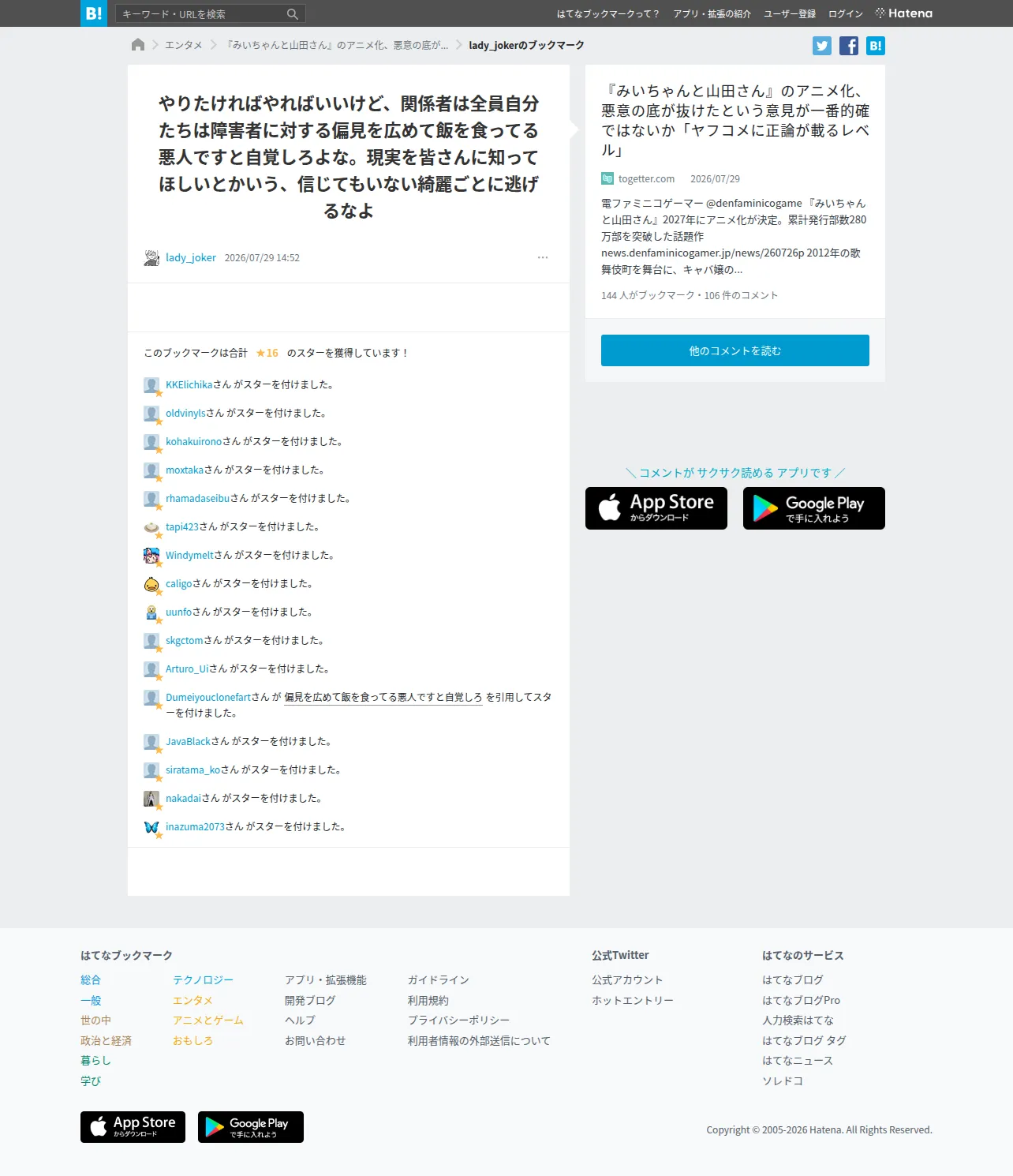The width and height of the screenshot is (1013, 1176).
Task: Go to home via breadcrumb house icon
Action: pyautogui.click(x=138, y=45)
